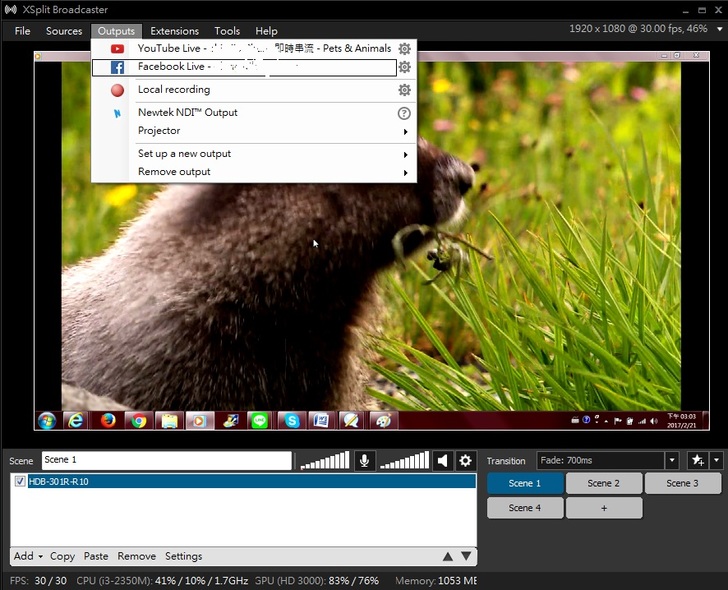Screen dimensions: 728x590
Task: Start Local recording from Outputs menu
Action: (174, 90)
